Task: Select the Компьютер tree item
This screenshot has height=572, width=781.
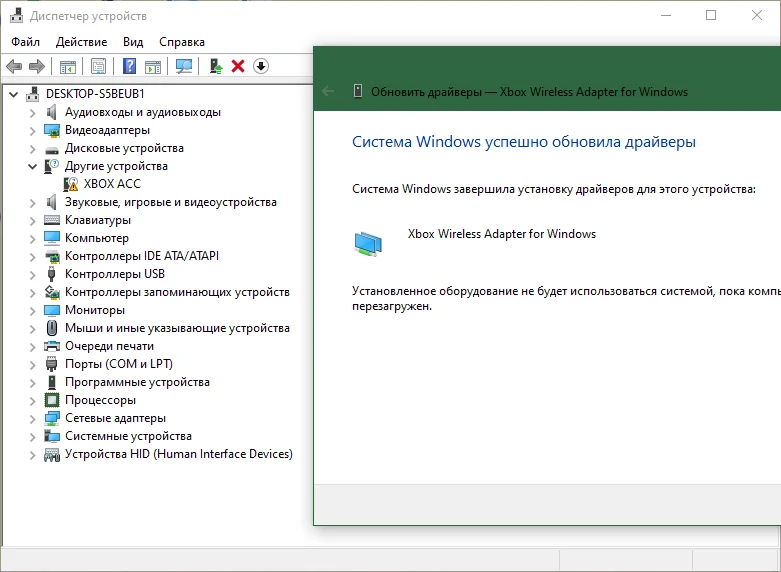Action: point(97,238)
